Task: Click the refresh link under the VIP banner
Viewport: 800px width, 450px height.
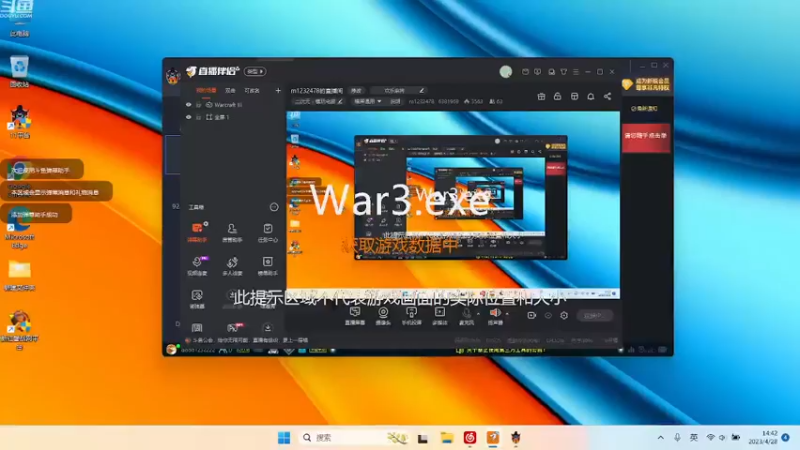Action: [644, 108]
